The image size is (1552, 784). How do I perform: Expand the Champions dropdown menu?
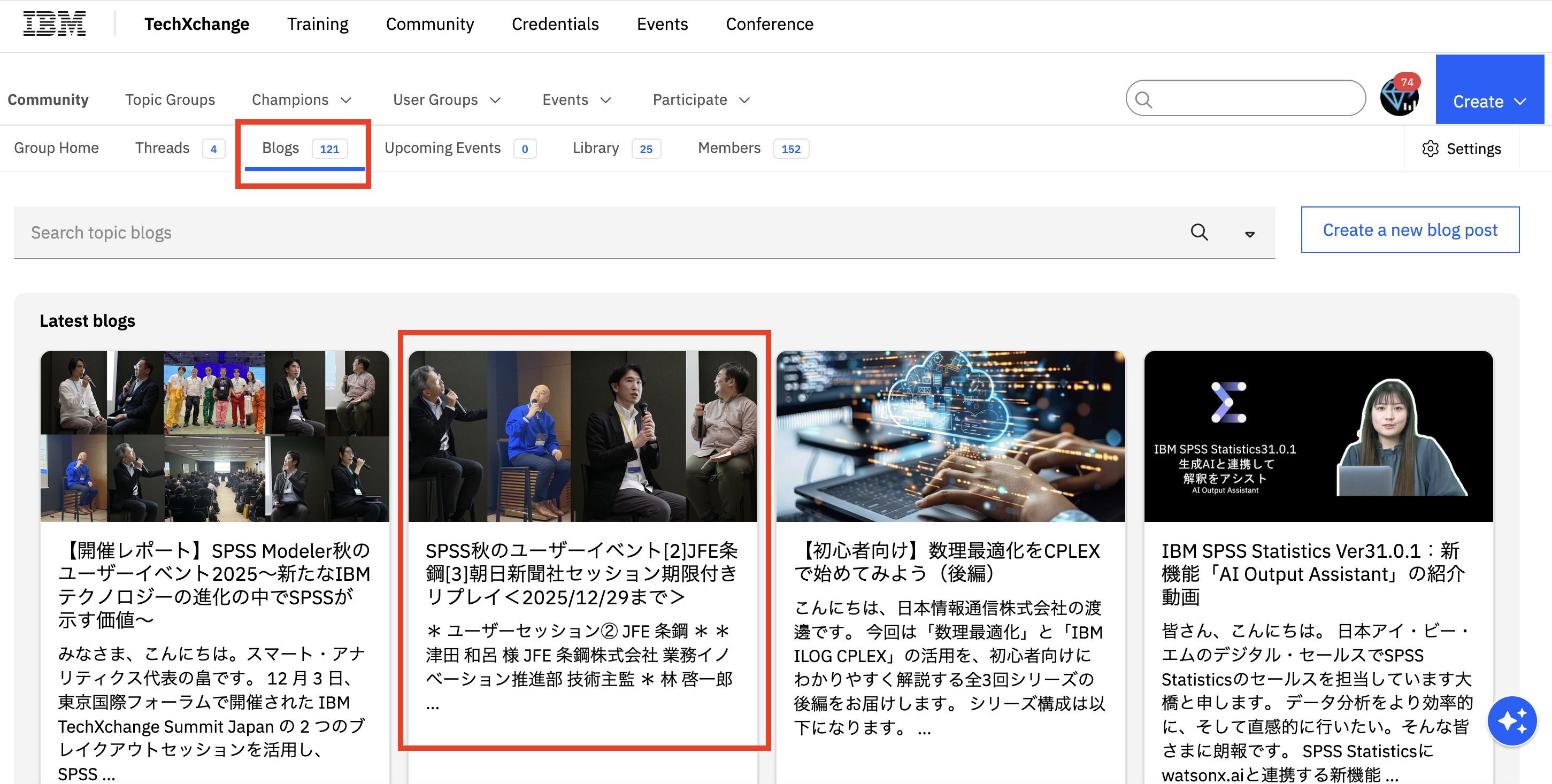pos(301,99)
